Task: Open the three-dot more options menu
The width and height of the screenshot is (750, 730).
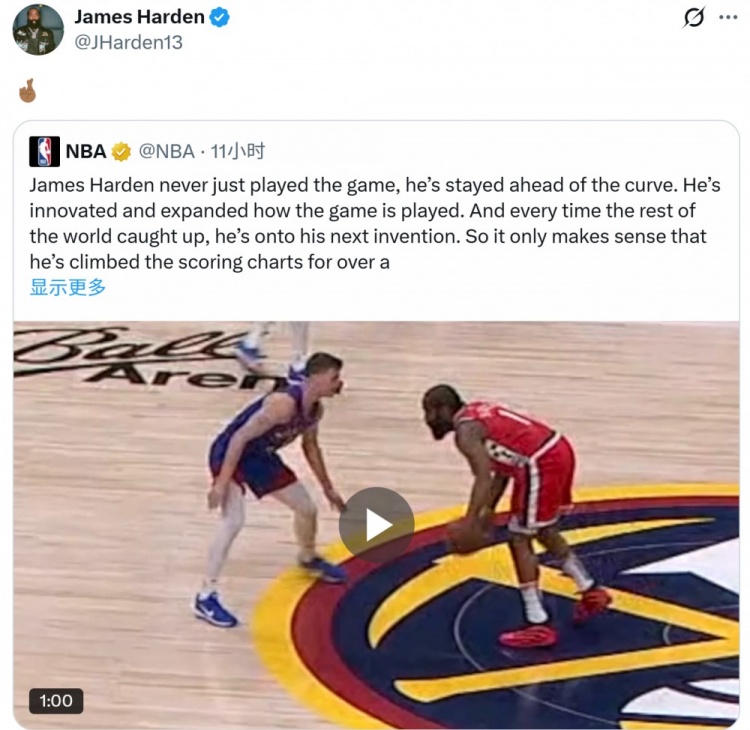Action: (728, 17)
